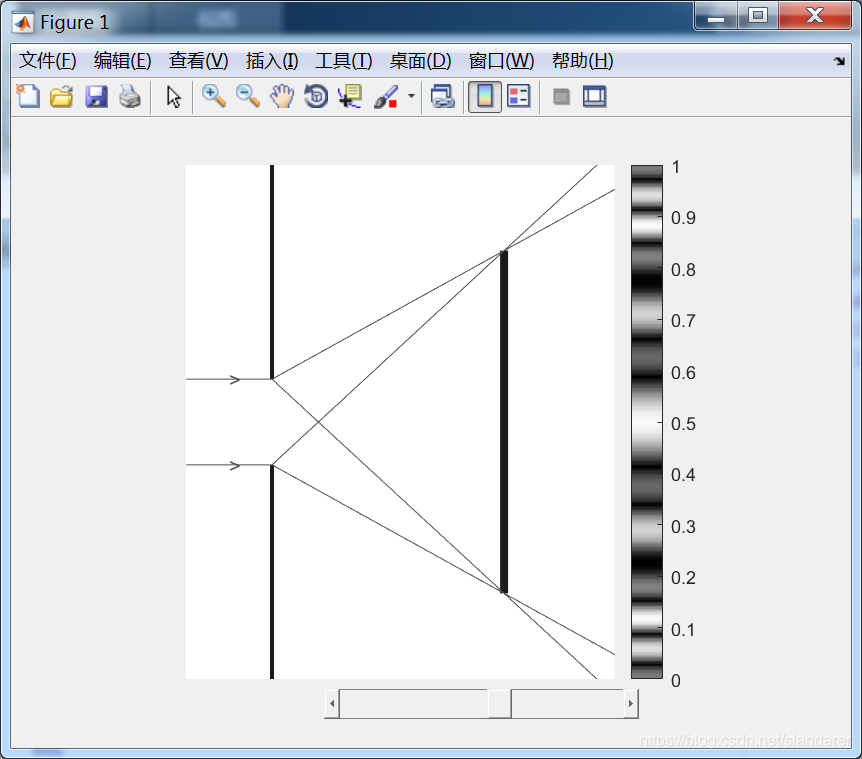Click the lower slit barrier line
This screenshot has width=862, height=759.
[272, 572]
